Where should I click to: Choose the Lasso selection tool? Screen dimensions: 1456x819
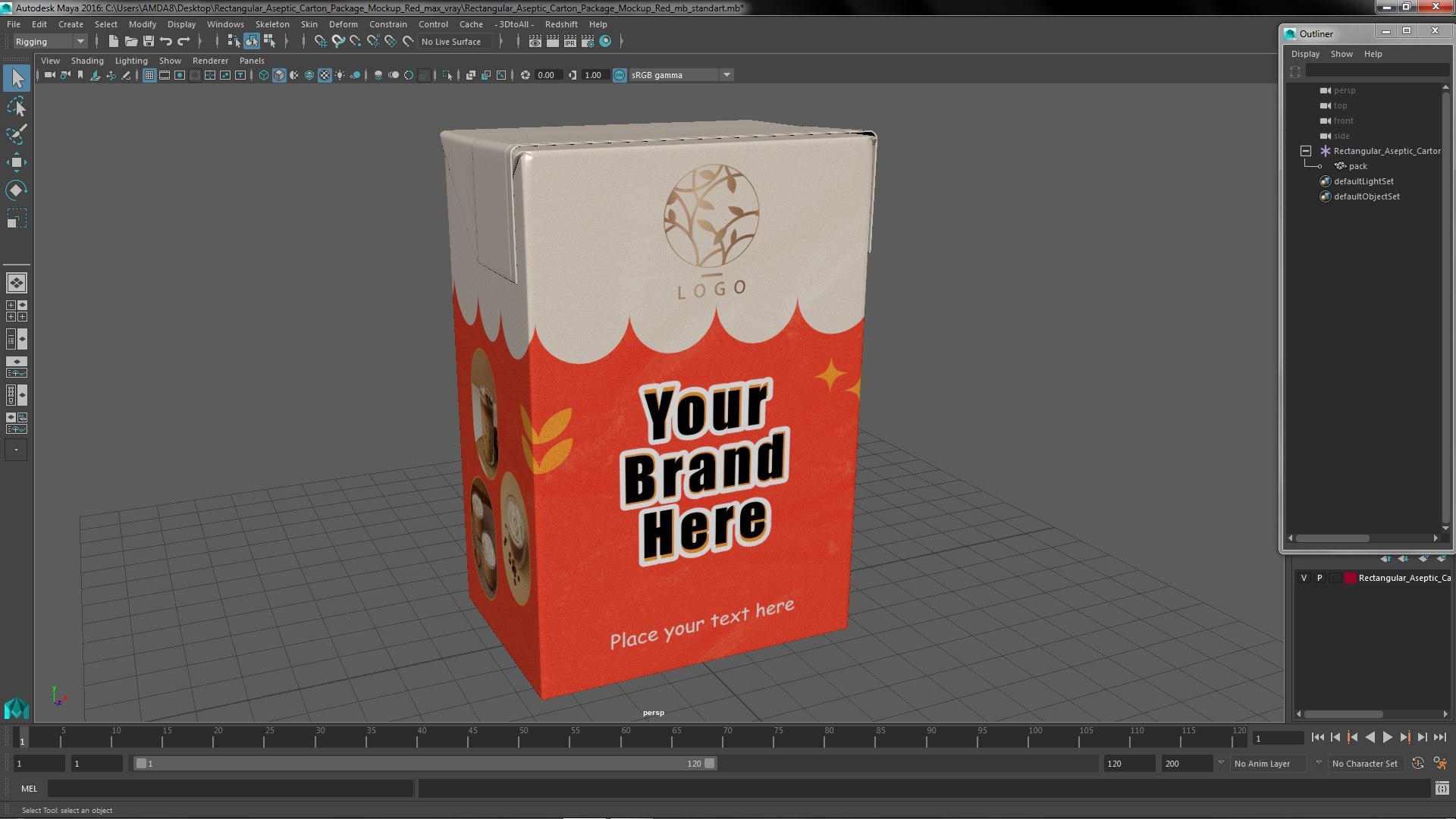tap(17, 107)
